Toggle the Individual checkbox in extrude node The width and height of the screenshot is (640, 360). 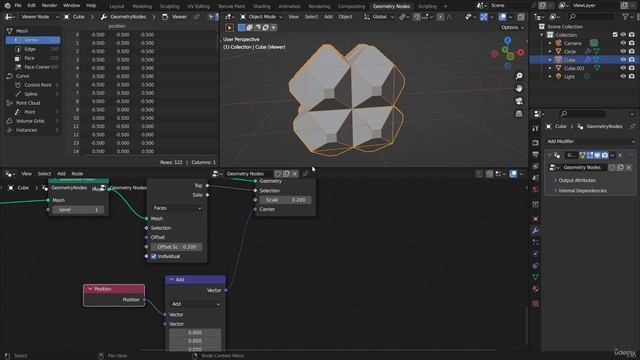[154, 256]
